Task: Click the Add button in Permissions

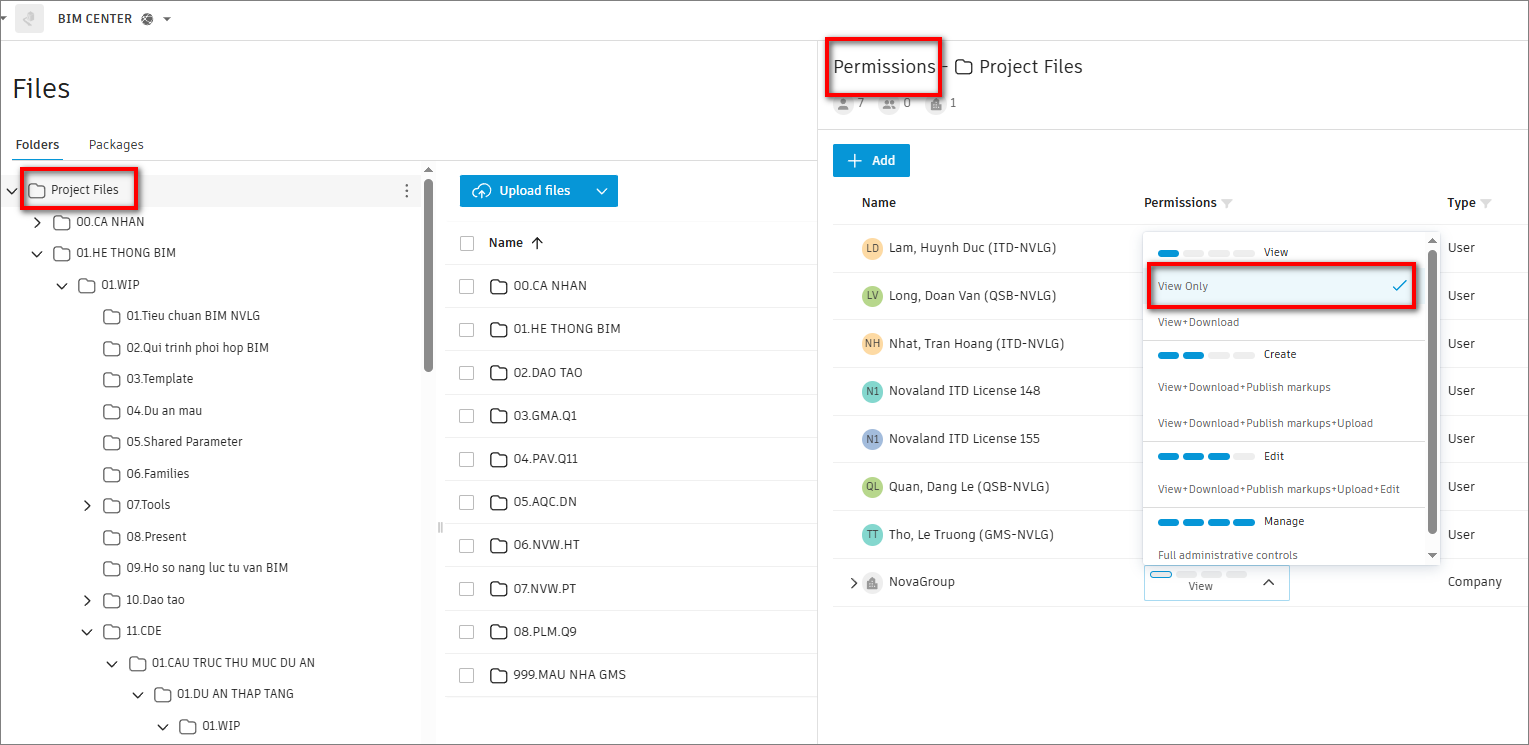Action: (871, 160)
